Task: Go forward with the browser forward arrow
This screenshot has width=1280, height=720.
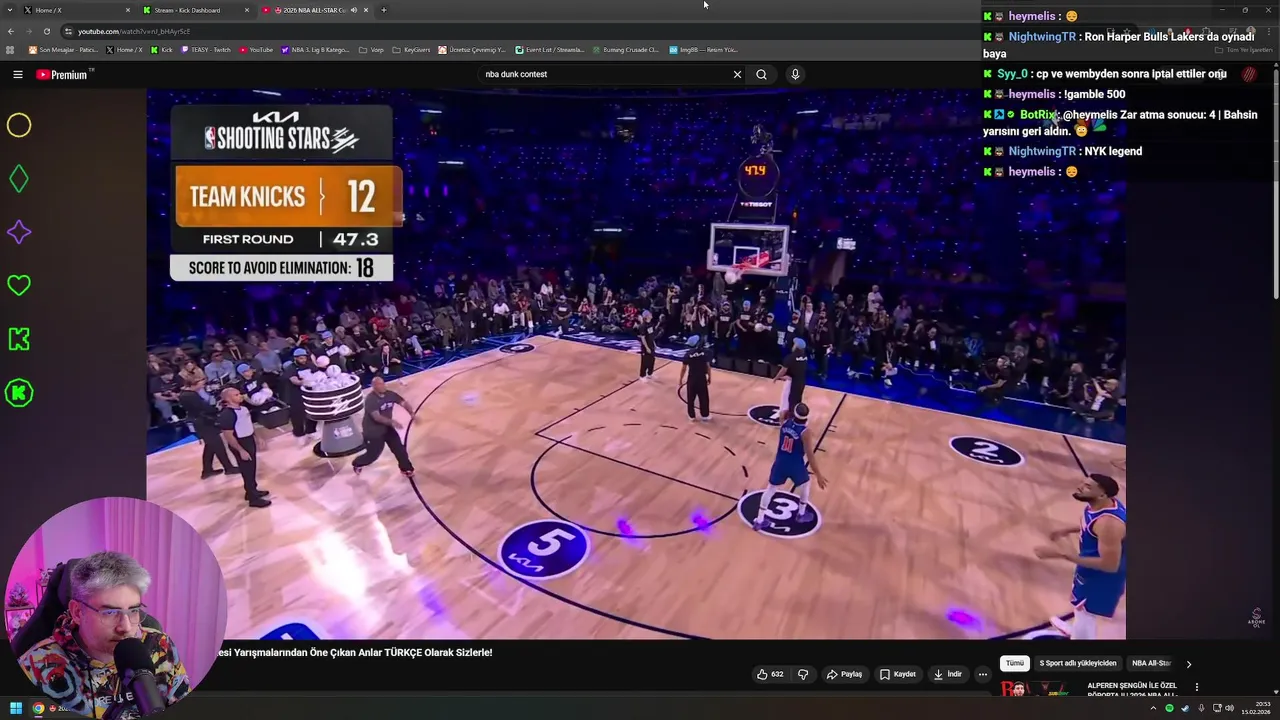Action: (28, 31)
